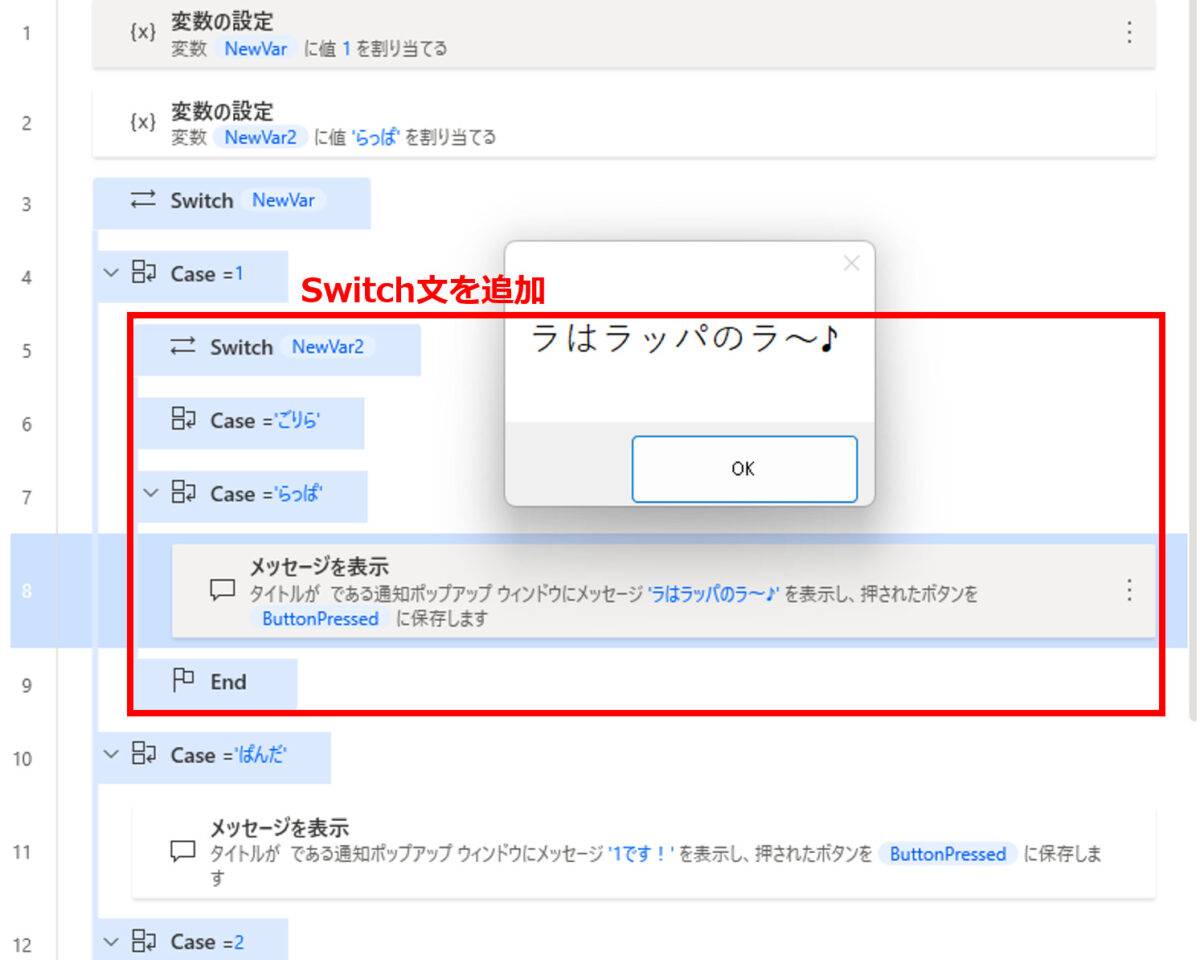Close the ラはラッパのラ popup window
This screenshot has width=1200, height=960.
851,263
